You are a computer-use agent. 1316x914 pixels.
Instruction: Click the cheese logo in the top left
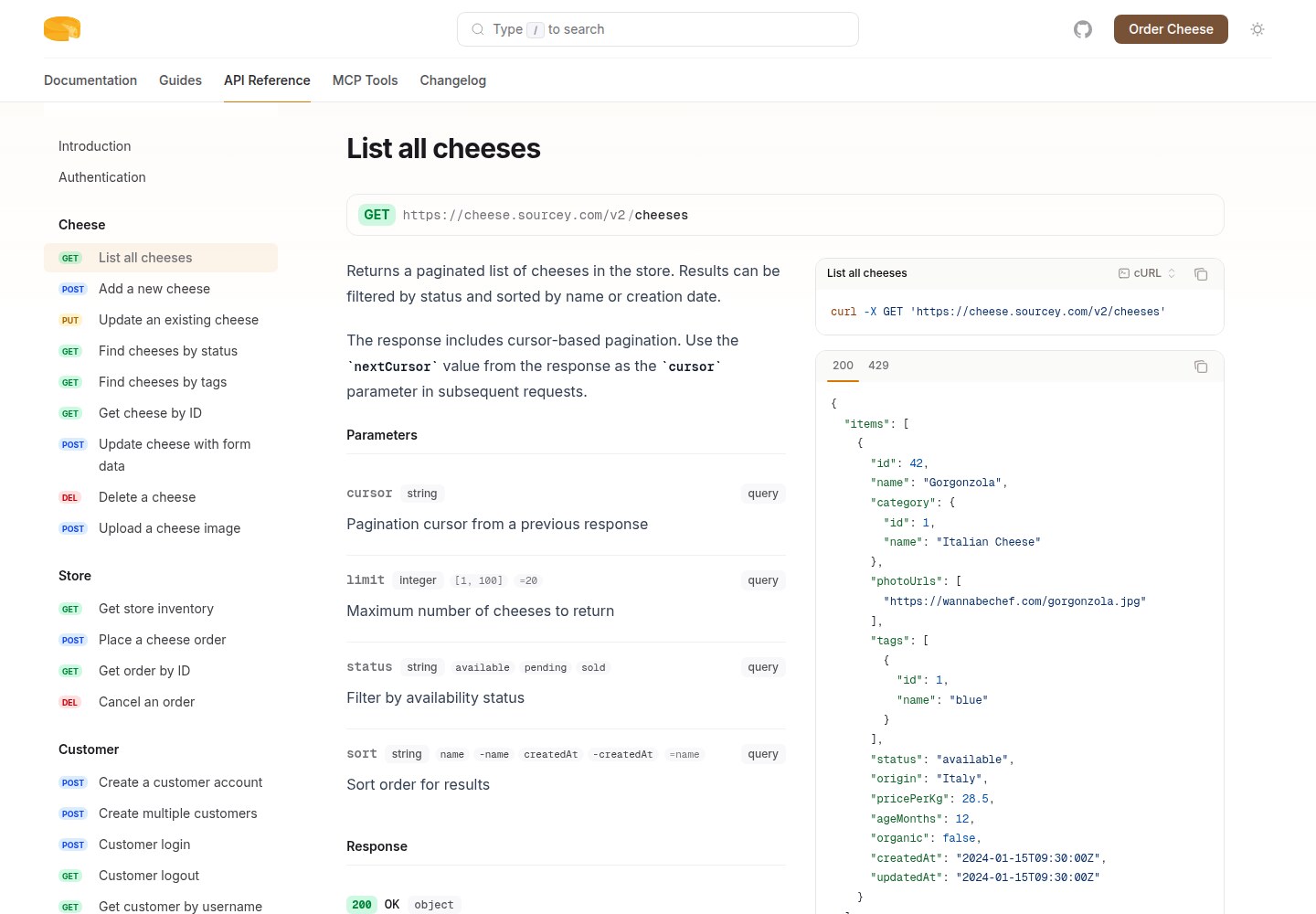coord(61,28)
